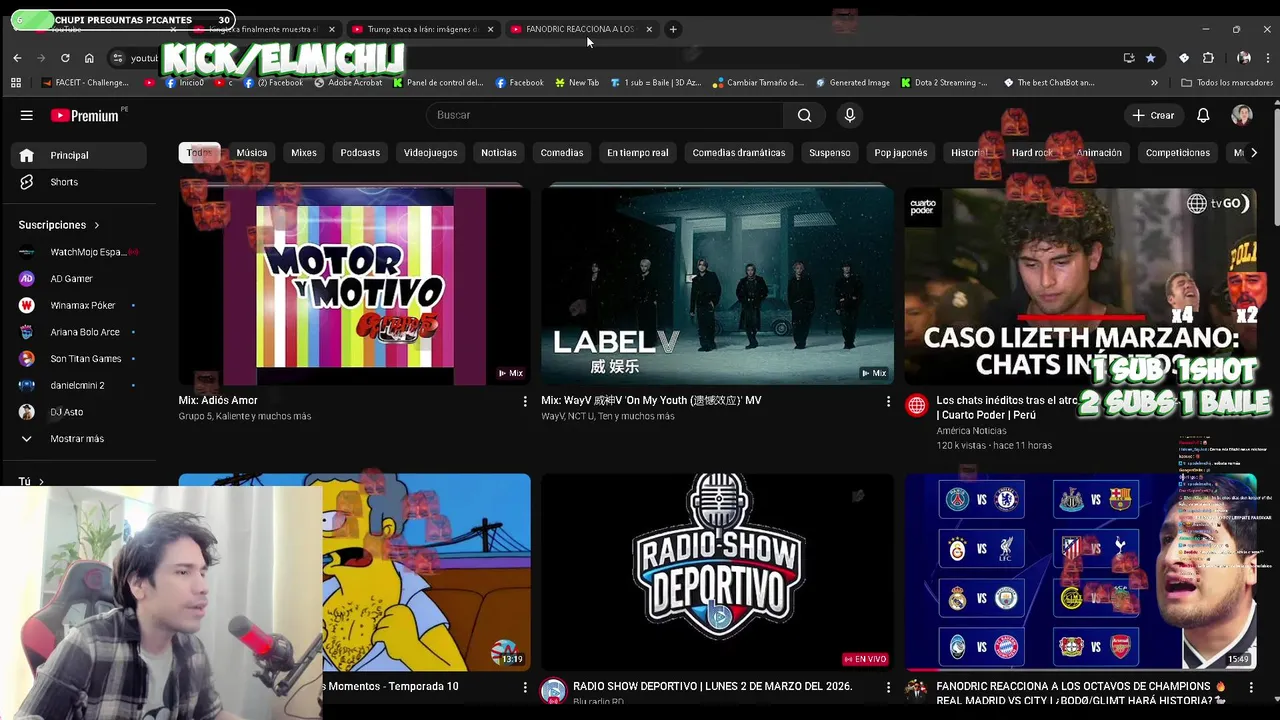Expand the Suscripciones section chevron

coord(97,225)
